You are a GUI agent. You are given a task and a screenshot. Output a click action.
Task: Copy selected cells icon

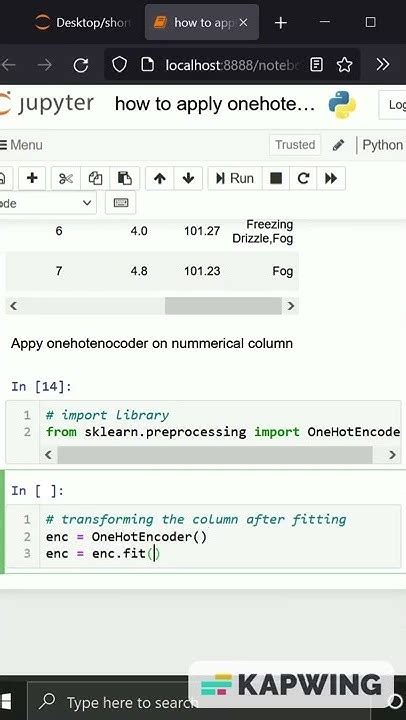(x=95, y=178)
